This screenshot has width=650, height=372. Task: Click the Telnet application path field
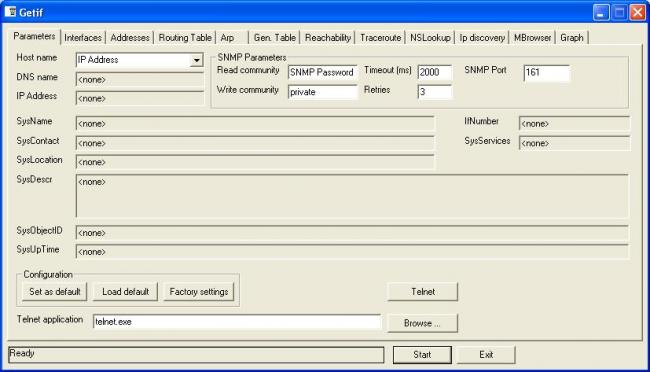[237, 322]
